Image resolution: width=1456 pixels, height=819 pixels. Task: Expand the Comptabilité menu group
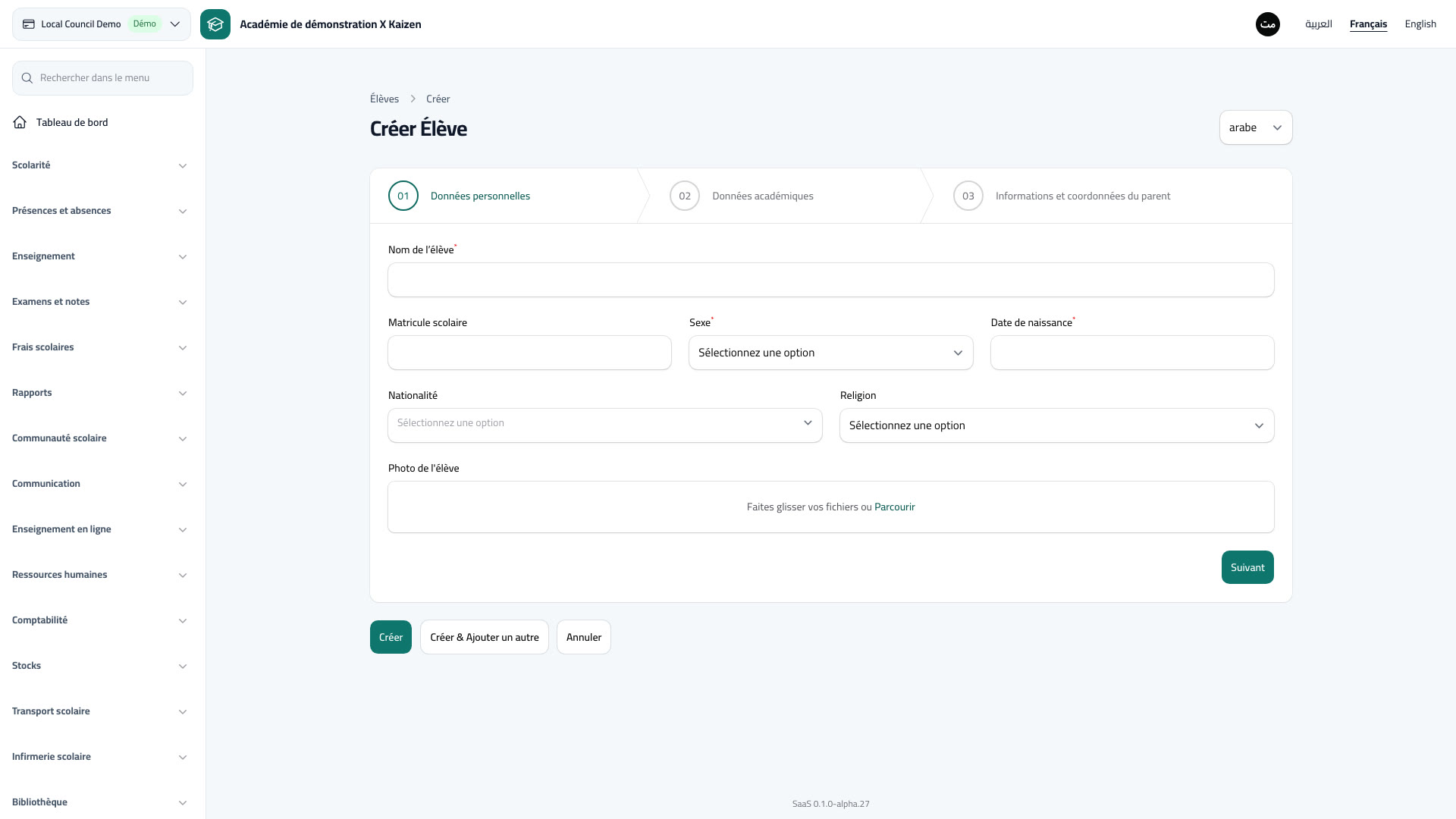(x=99, y=620)
